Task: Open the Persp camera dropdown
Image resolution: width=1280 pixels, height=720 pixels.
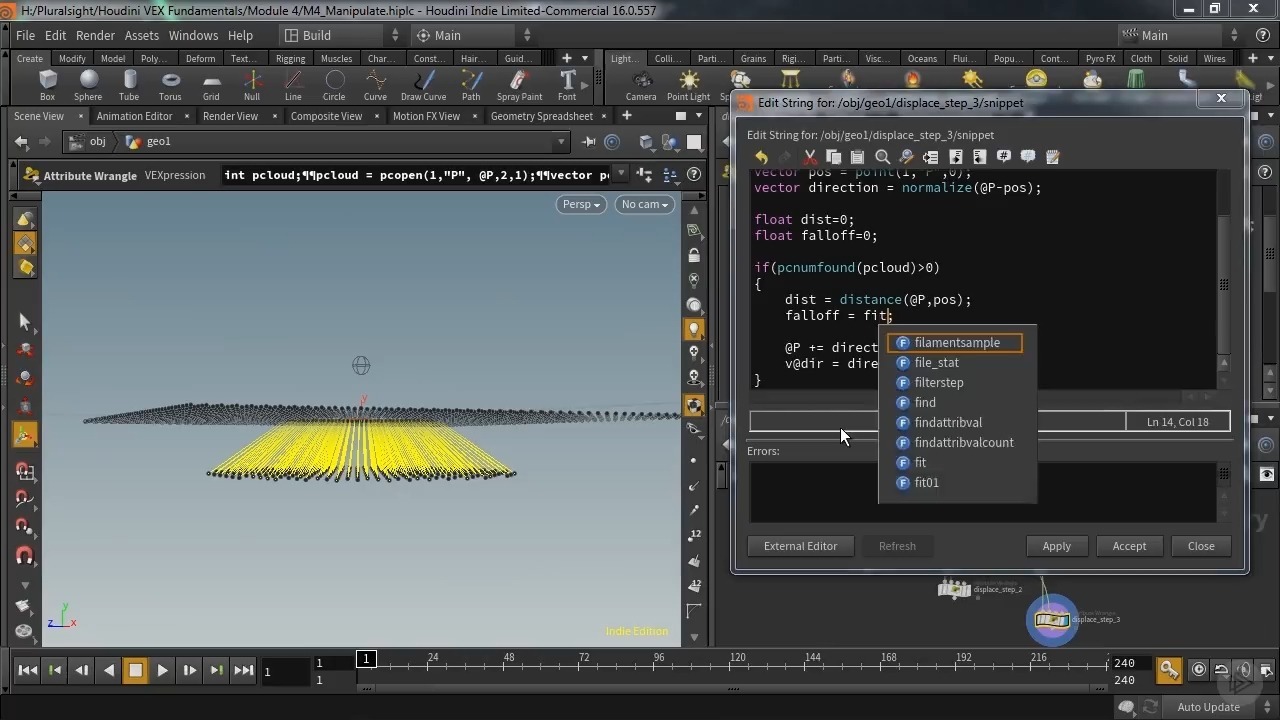Action: tap(581, 204)
